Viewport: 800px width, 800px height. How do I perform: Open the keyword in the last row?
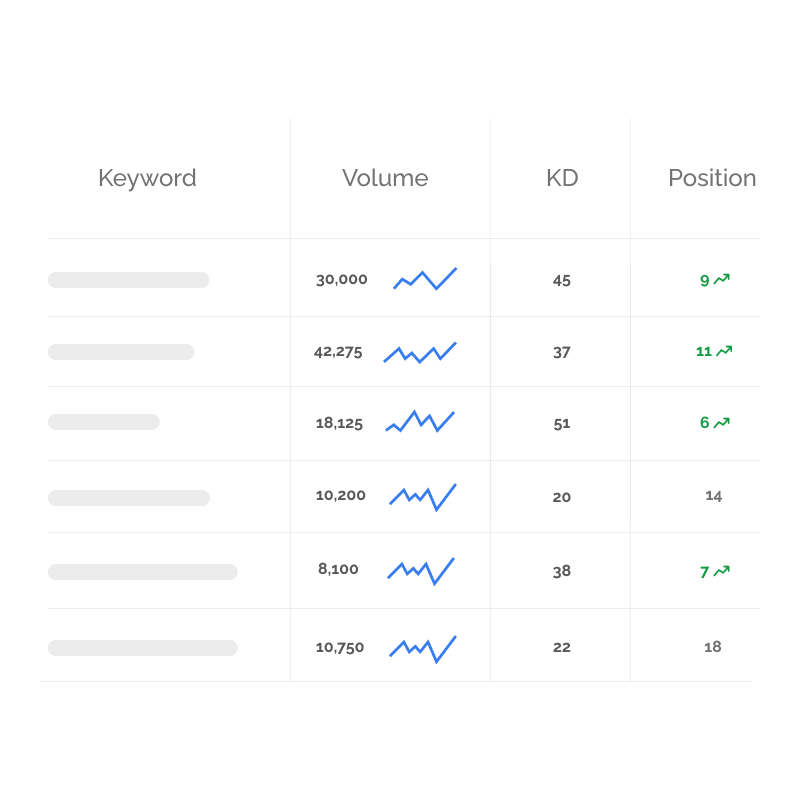coord(143,648)
